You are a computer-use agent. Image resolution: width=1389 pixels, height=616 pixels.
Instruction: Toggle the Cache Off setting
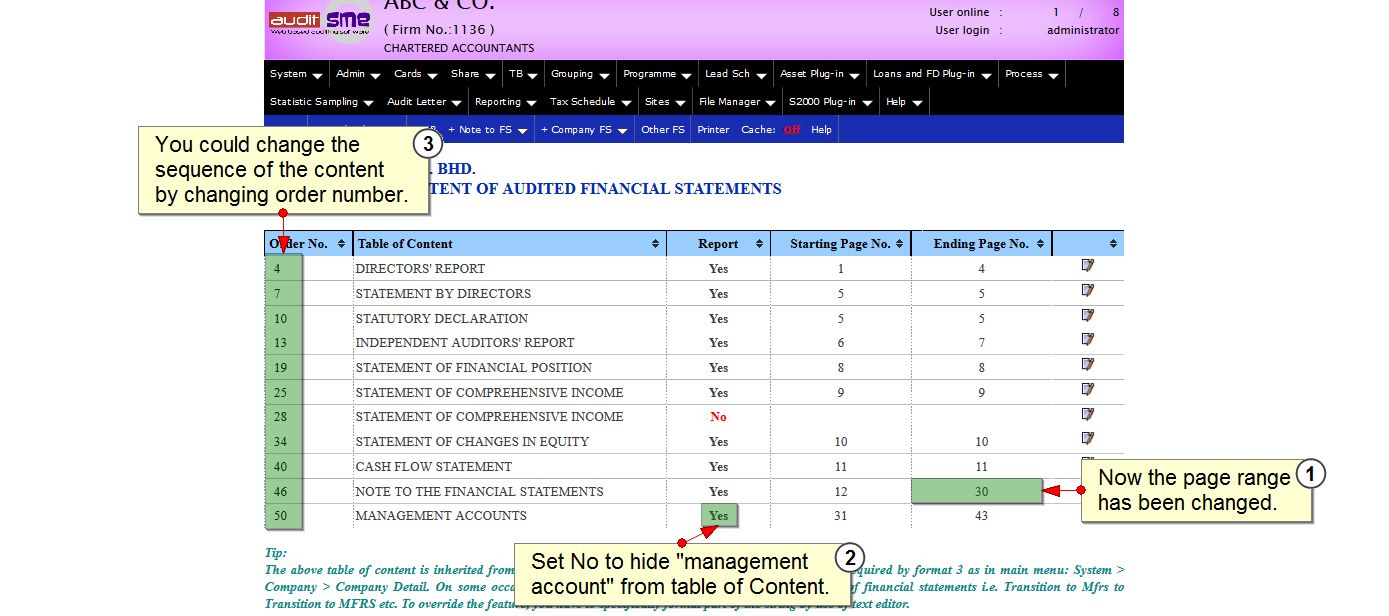click(x=791, y=130)
